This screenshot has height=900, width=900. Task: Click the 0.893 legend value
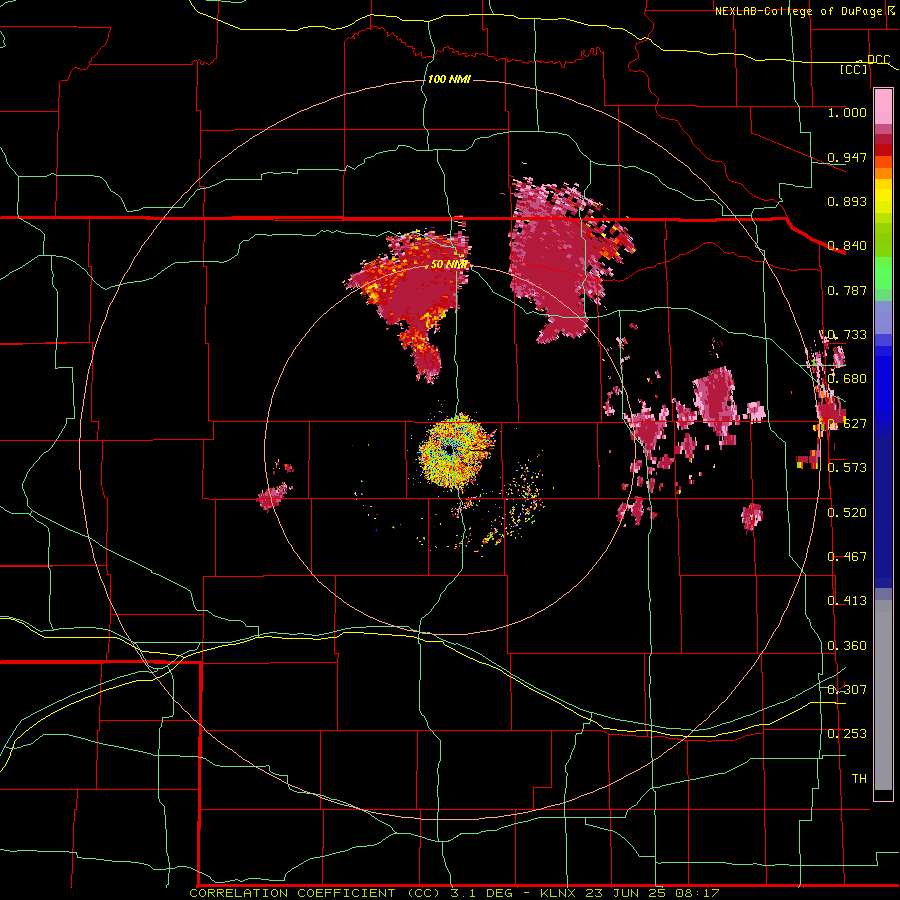pos(847,201)
